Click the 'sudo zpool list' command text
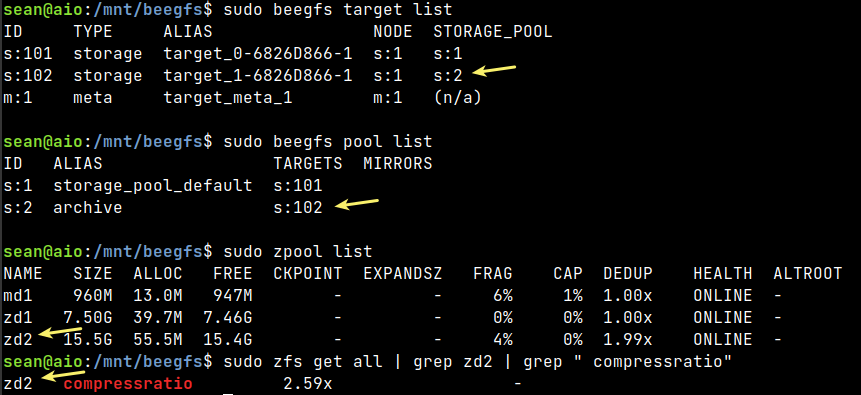The image size is (861, 395). pyautogui.click(x=298, y=252)
